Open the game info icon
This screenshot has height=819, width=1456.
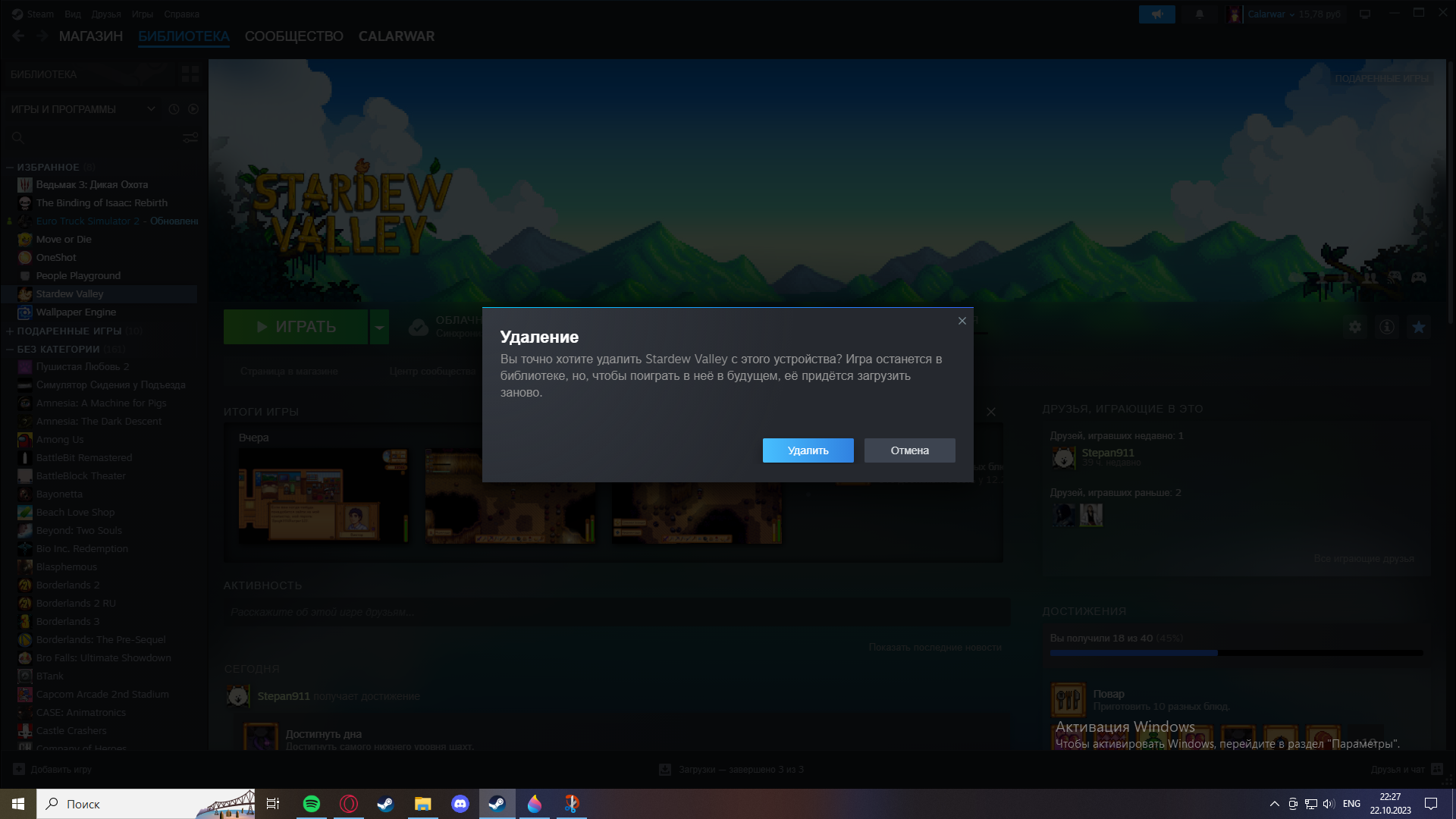(x=1386, y=327)
